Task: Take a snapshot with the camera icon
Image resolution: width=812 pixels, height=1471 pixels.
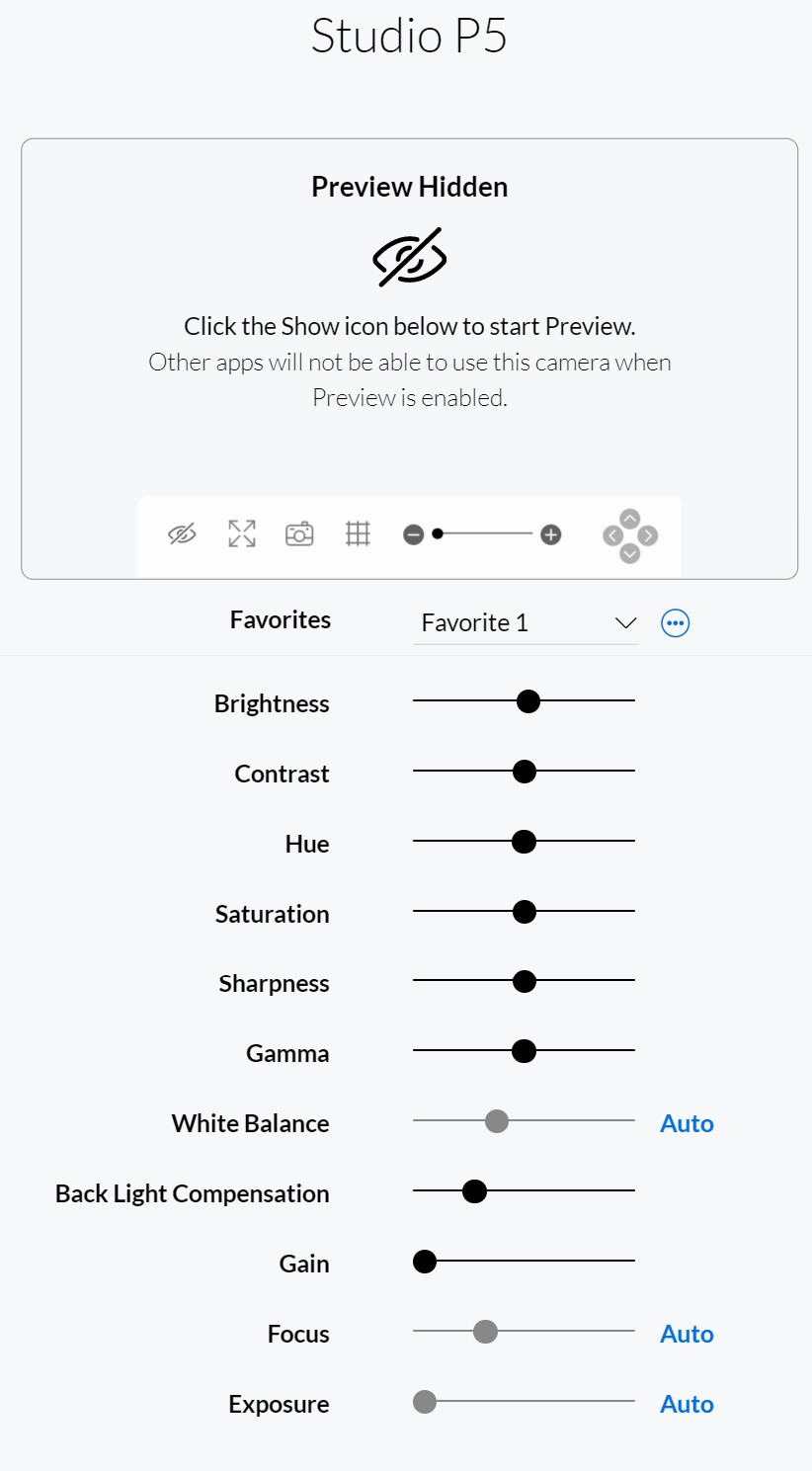Action: (299, 534)
